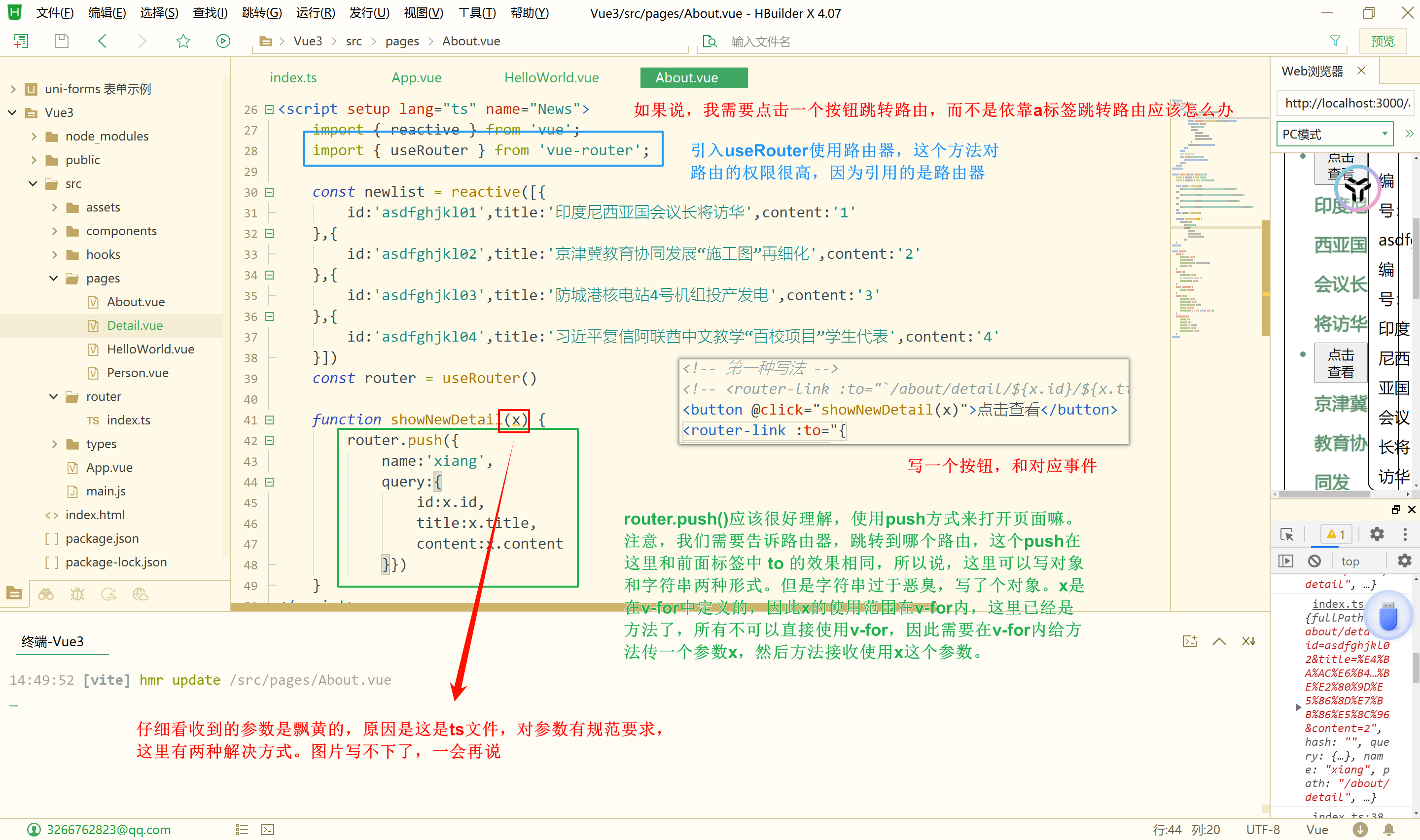Click the bookmark star icon
This screenshot has width=1420, height=840.
tap(183, 41)
